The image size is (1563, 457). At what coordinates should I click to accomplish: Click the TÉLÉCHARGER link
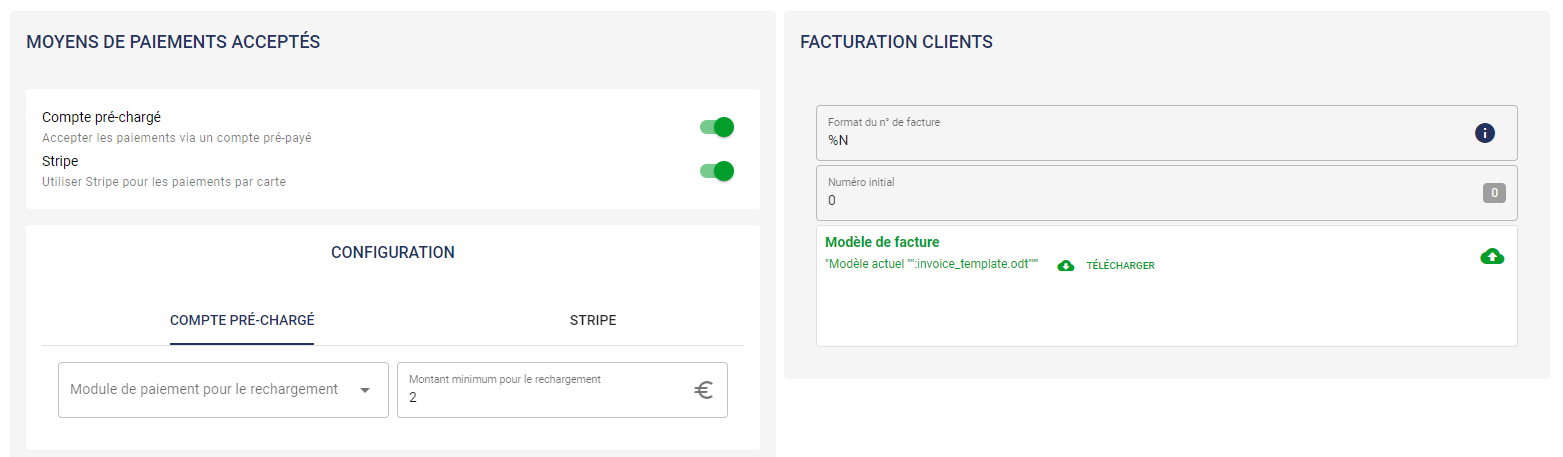click(1120, 266)
